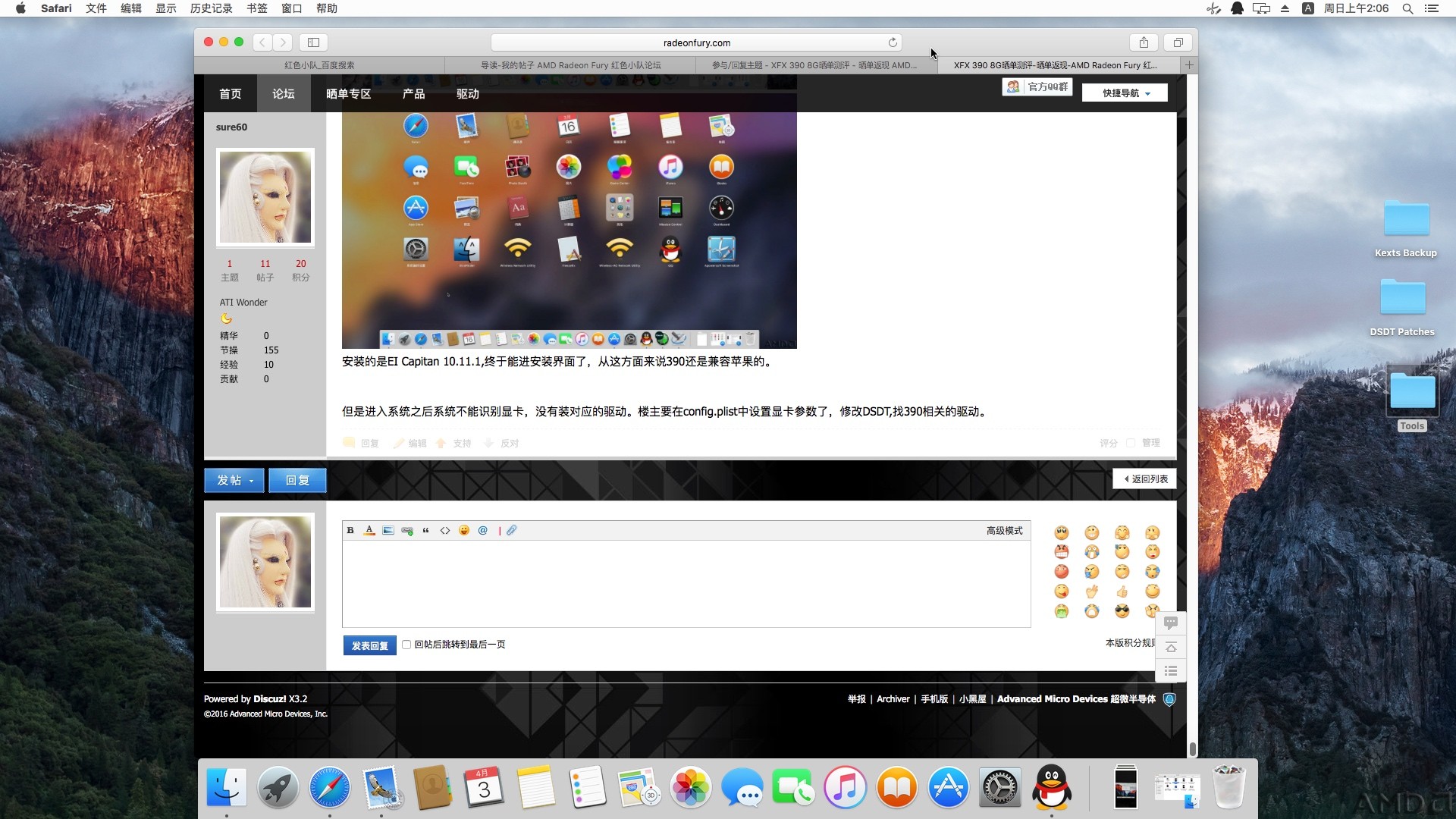
Task: Insert a code block in the reply
Action: 445,531
